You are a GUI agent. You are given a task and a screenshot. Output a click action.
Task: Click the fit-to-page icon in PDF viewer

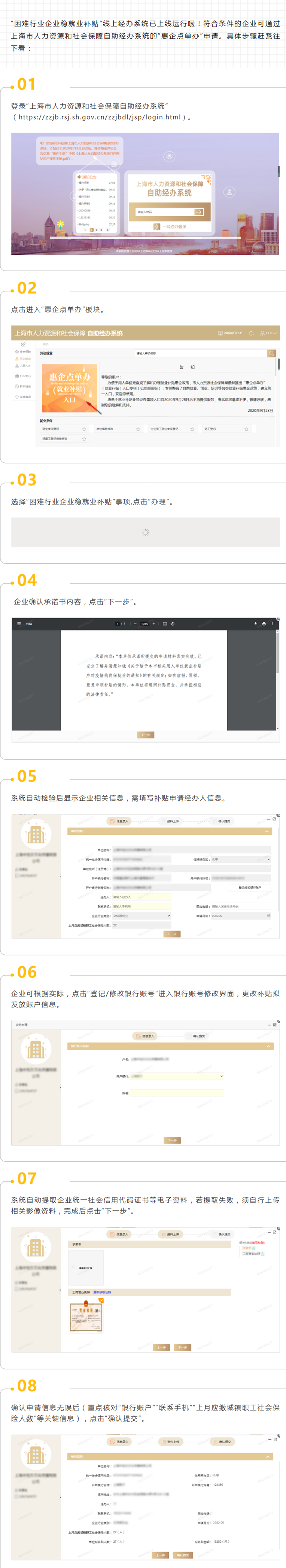point(165,623)
